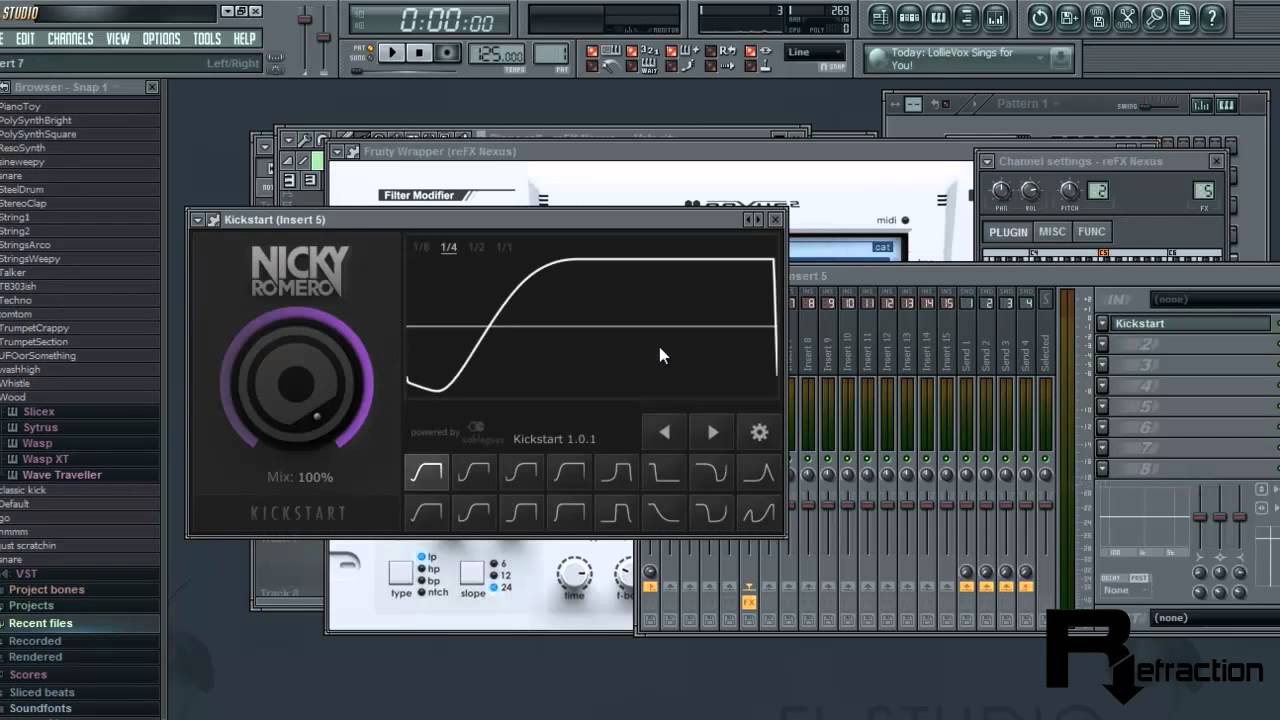Select 1/1 rate in Kickstart
Image resolution: width=1280 pixels, height=720 pixels.
[505, 247]
